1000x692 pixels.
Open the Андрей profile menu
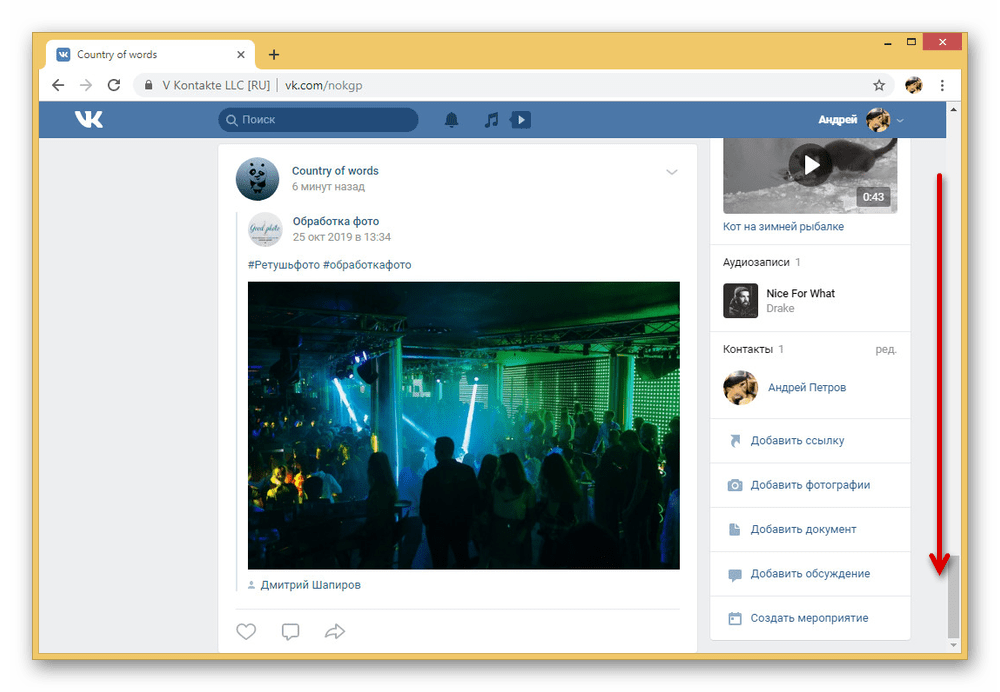click(x=860, y=120)
